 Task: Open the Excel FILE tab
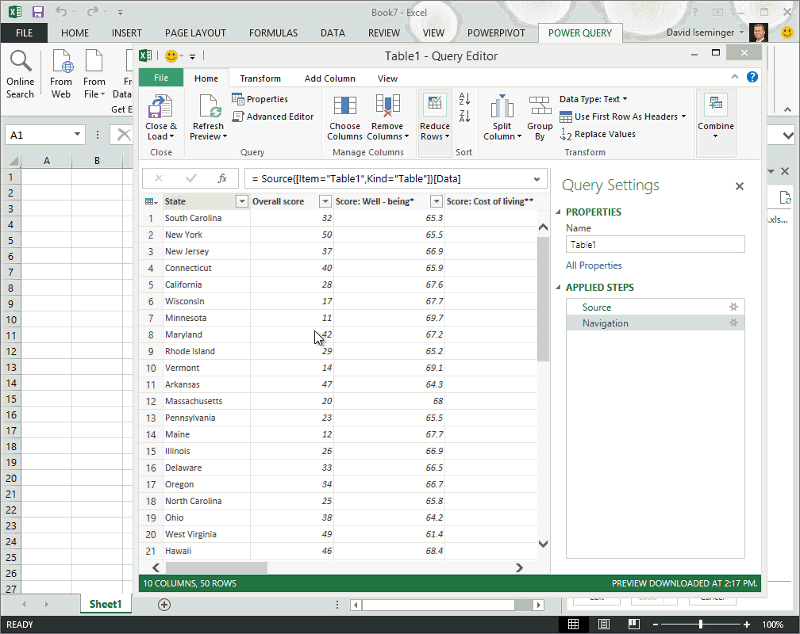click(x=24, y=33)
